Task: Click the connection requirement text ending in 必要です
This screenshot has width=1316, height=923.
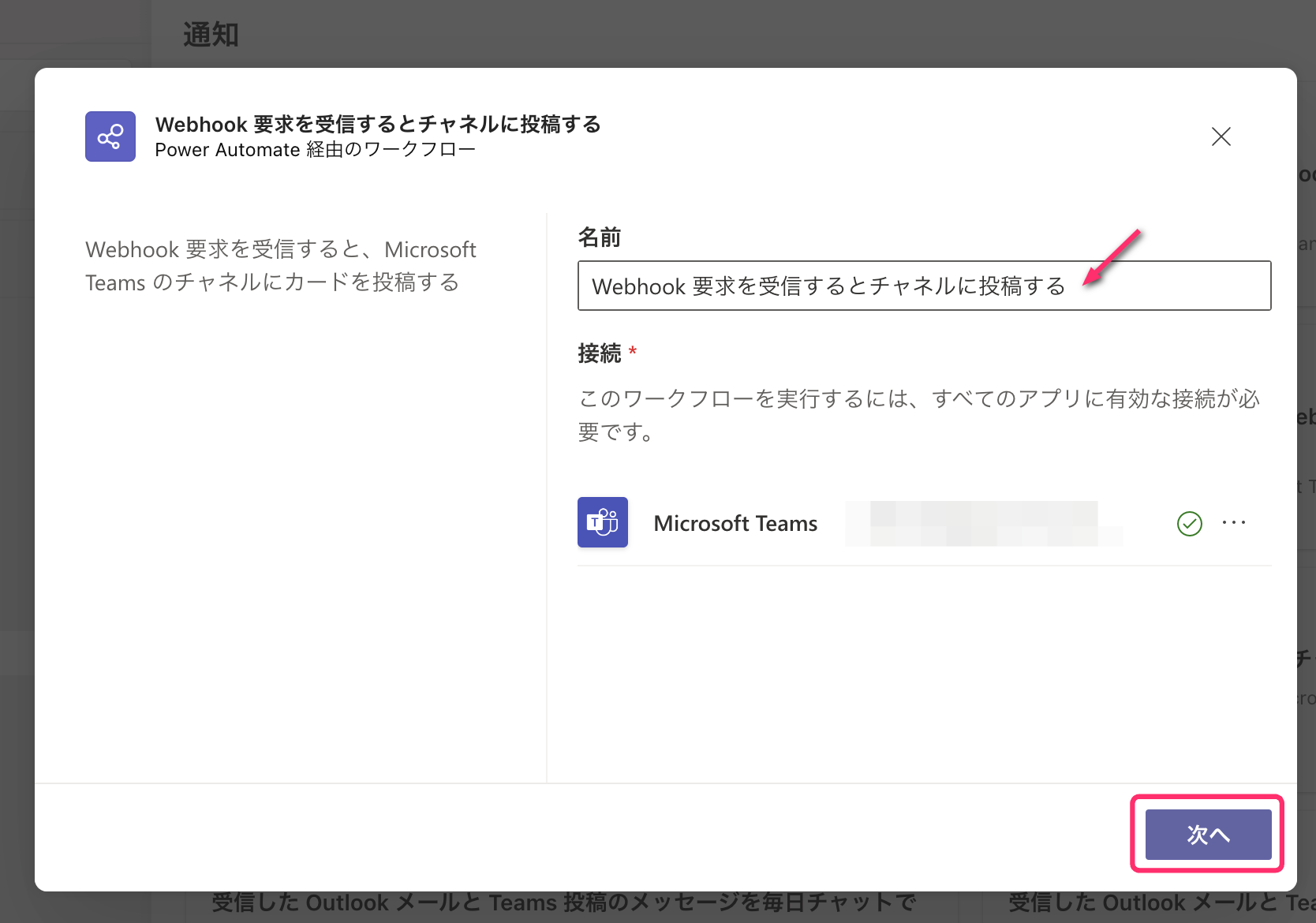Action: (918, 415)
